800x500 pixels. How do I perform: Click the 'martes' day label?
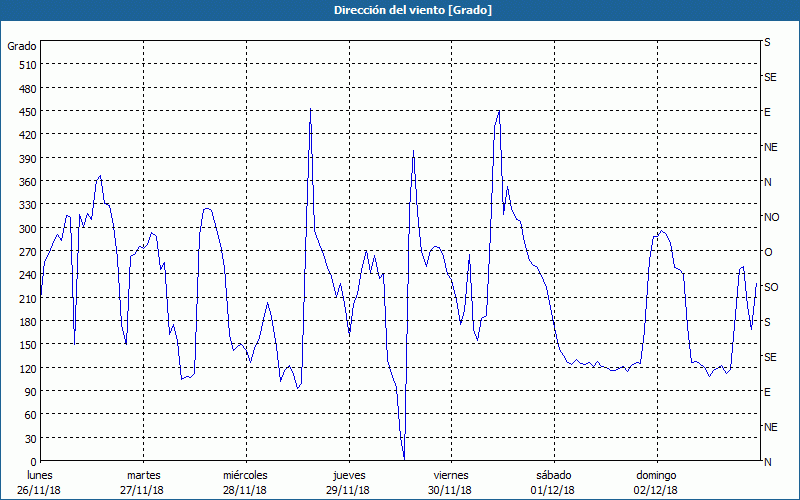pos(144,475)
